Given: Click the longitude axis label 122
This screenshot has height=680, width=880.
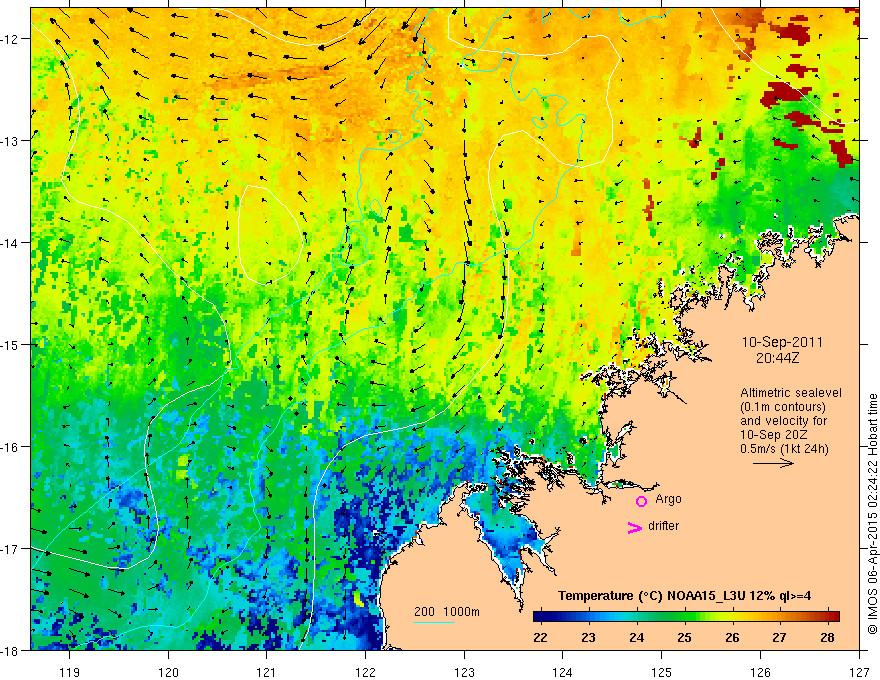Looking at the screenshot, I should tap(365, 672).
